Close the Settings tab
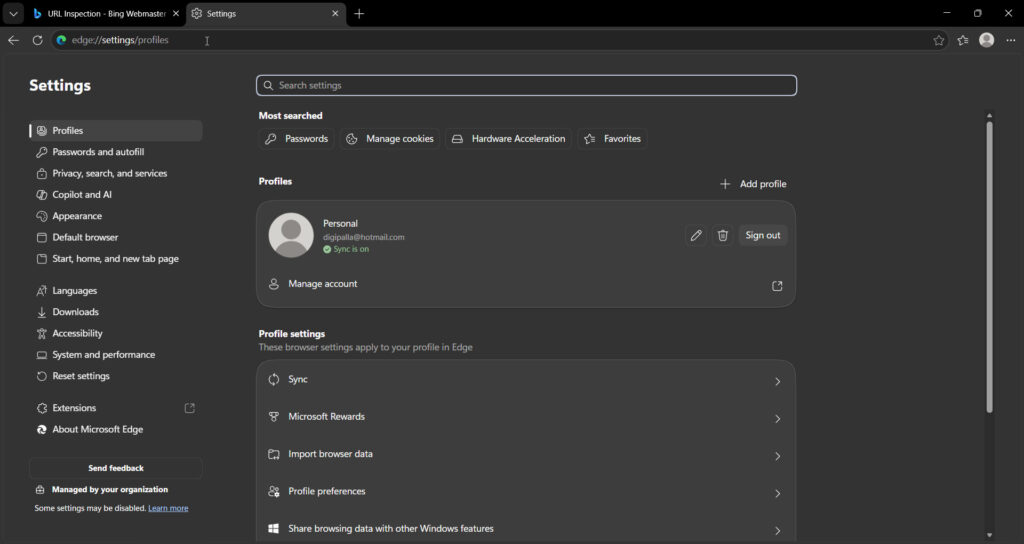Screen dimensions: 1024x544 (x=335, y=13)
